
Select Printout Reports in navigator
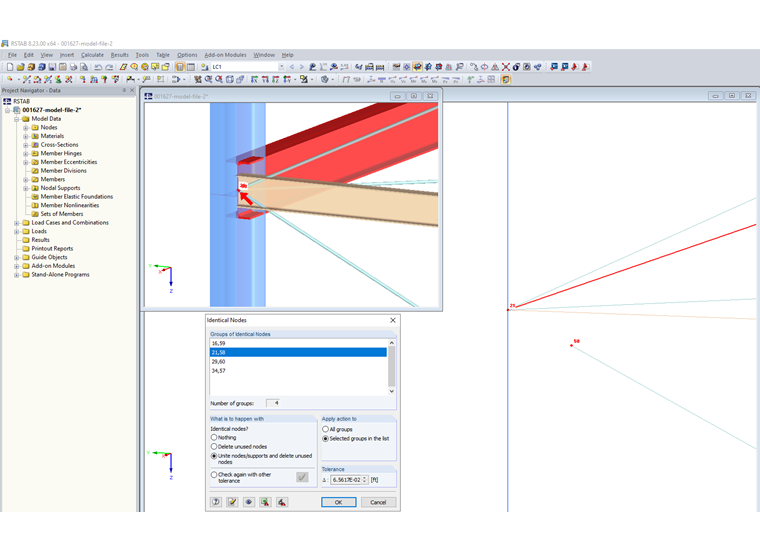click(x=52, y=249)
